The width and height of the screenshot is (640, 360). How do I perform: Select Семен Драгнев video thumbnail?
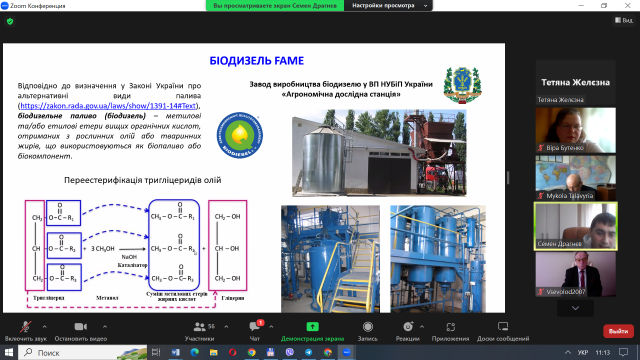tap(576, 226)
